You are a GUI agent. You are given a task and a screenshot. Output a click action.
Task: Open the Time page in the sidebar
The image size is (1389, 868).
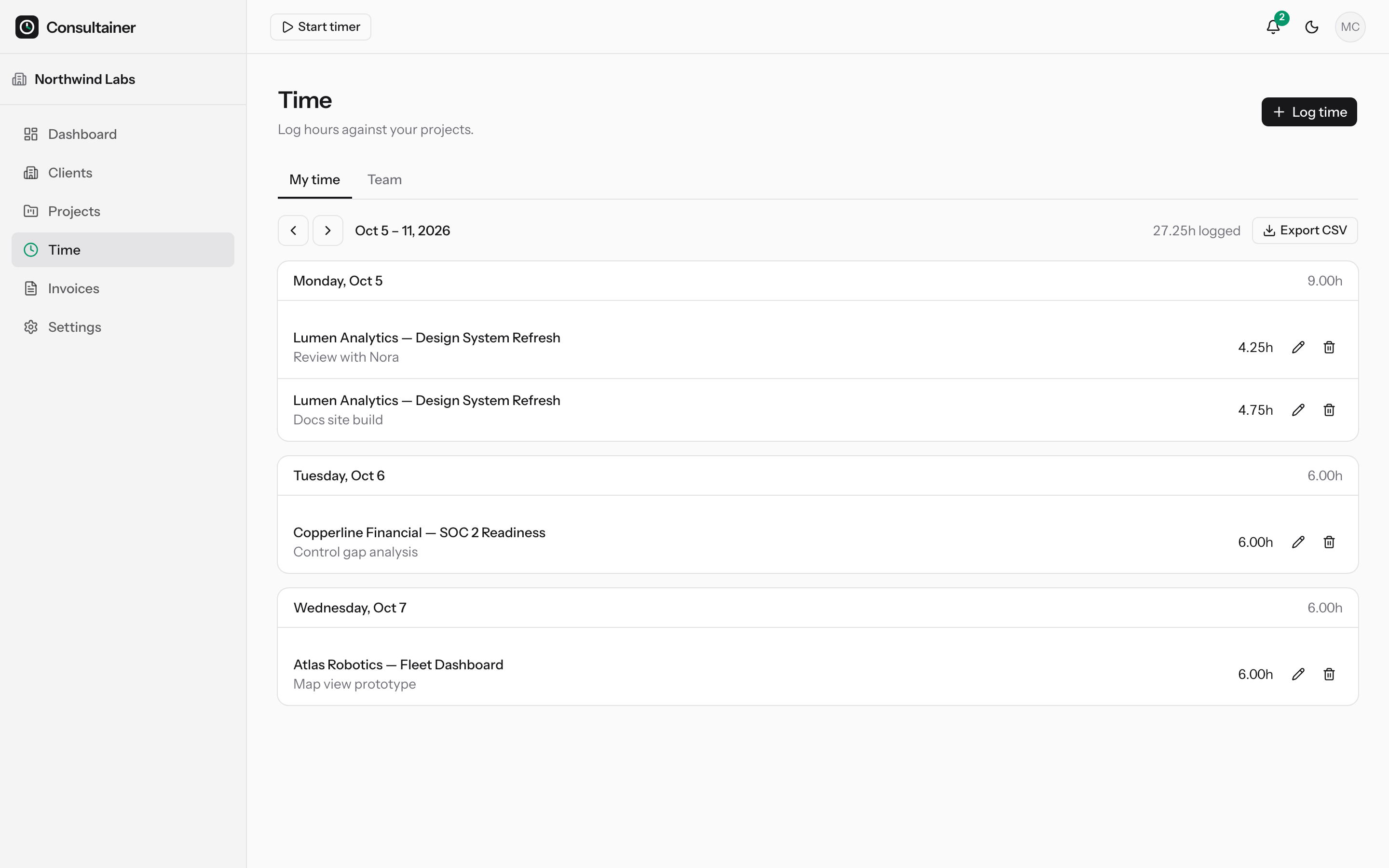[123, 250]
